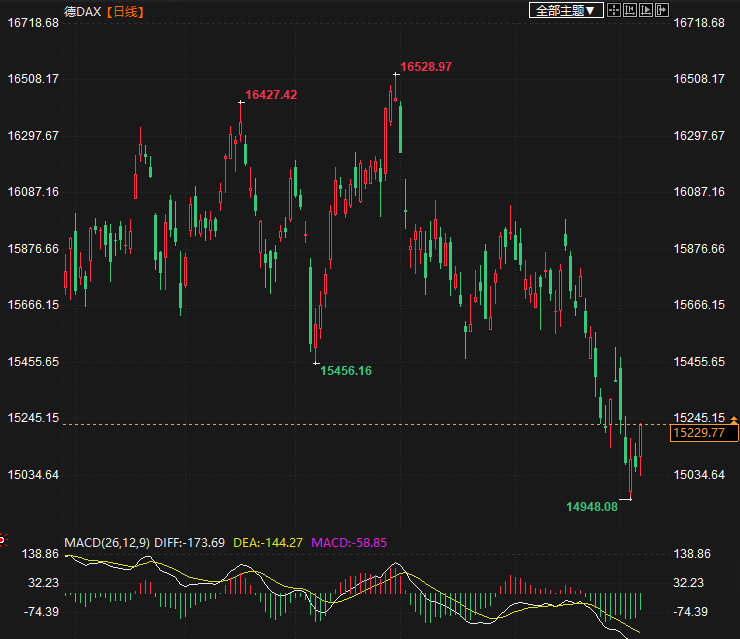This screenshot has width=740, height=639.
Task: Click the crosshair cursor icon
Action: 615,10
